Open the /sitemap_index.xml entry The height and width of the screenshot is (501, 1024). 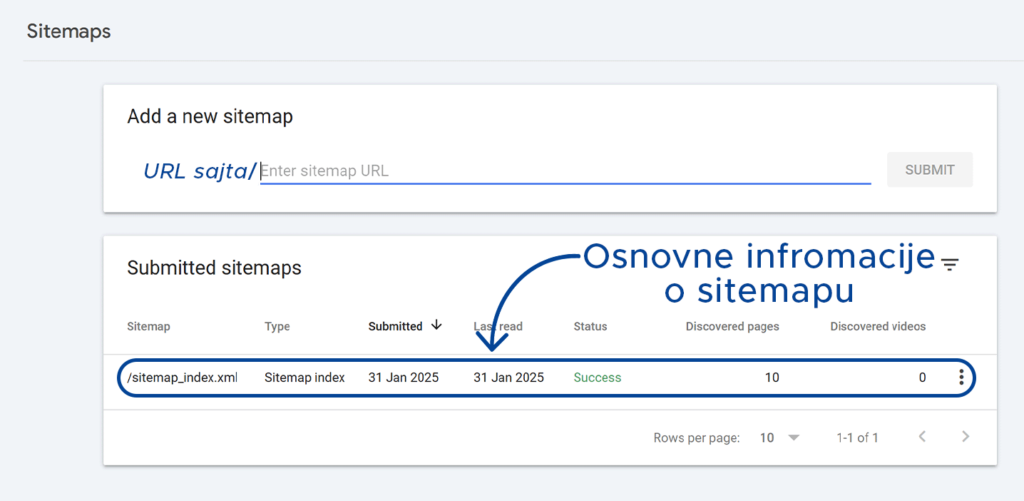[x=182, y=378]
